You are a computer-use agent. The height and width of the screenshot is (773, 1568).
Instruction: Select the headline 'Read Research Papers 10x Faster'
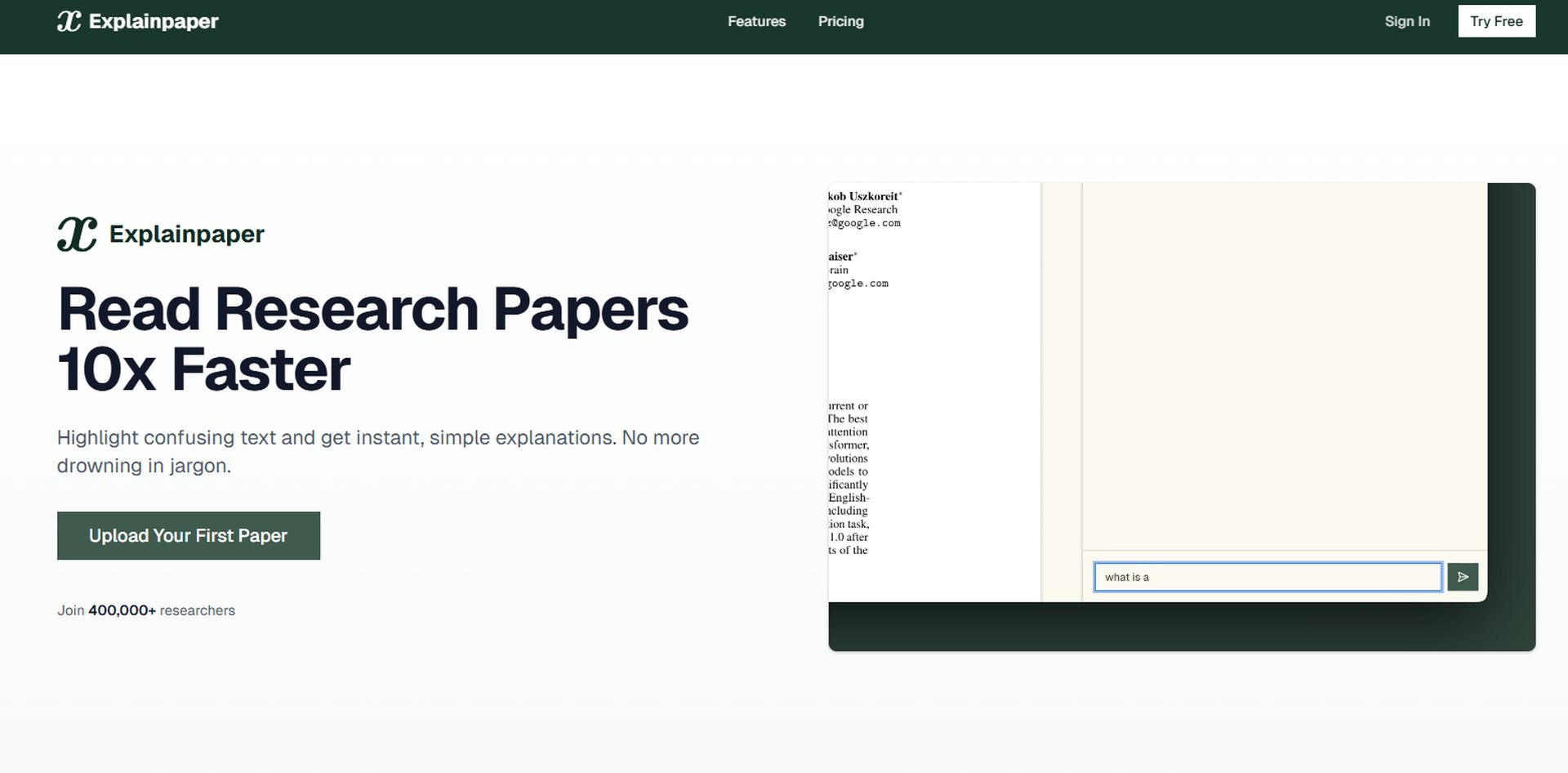(372, 337)
